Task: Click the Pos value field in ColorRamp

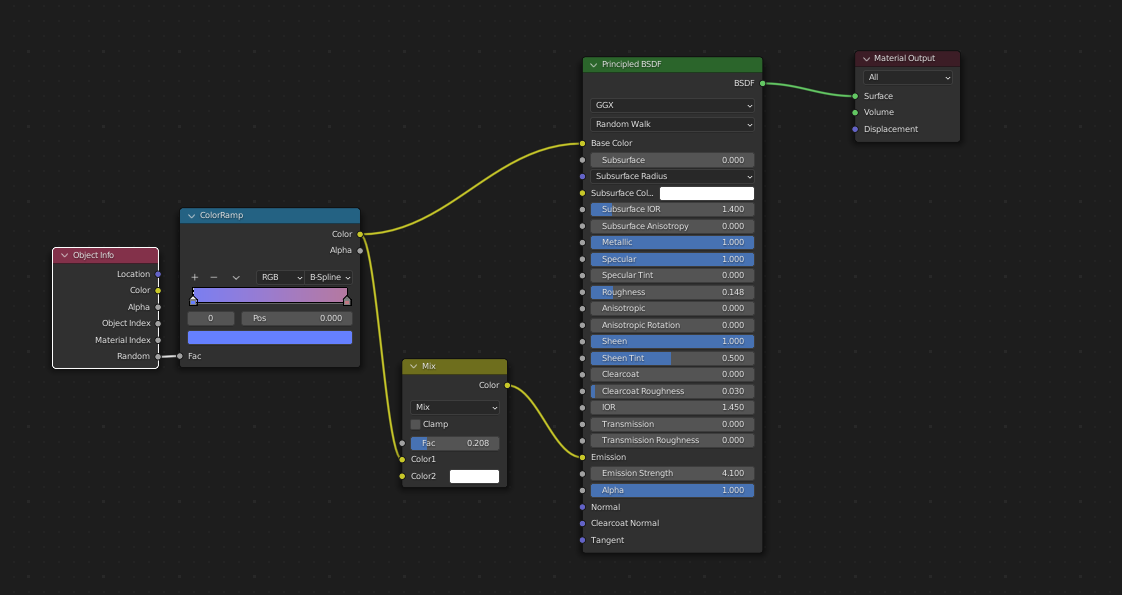Action: coord(297,318)
